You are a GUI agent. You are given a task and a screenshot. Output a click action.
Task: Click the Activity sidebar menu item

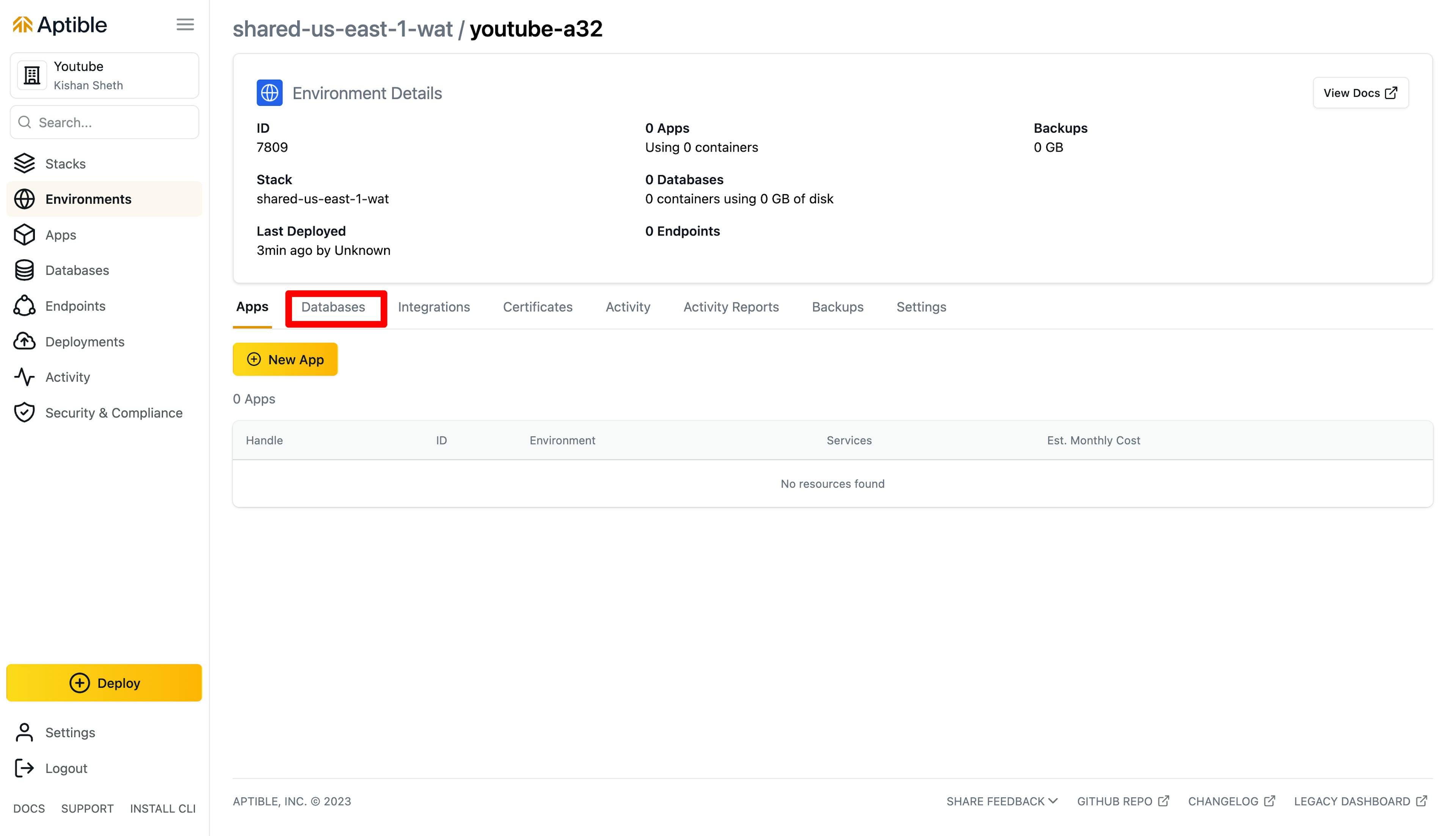(67, 377)
